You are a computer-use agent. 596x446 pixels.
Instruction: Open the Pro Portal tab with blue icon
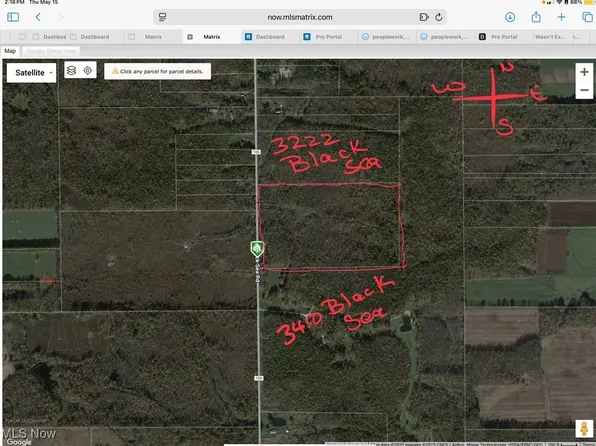point(328,37)
